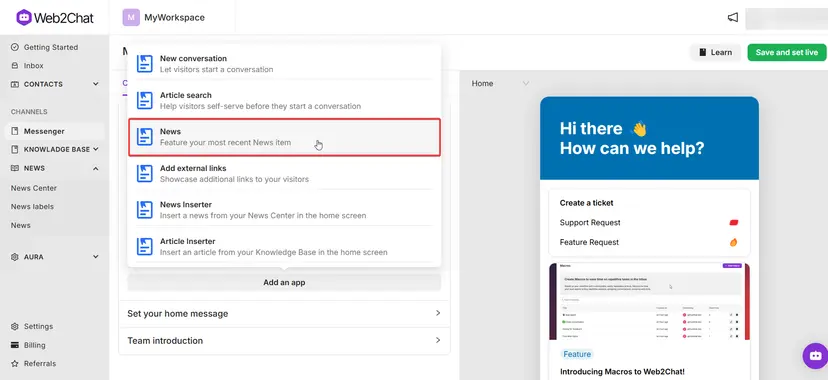Click the New conversation app icon

[145, 63]
